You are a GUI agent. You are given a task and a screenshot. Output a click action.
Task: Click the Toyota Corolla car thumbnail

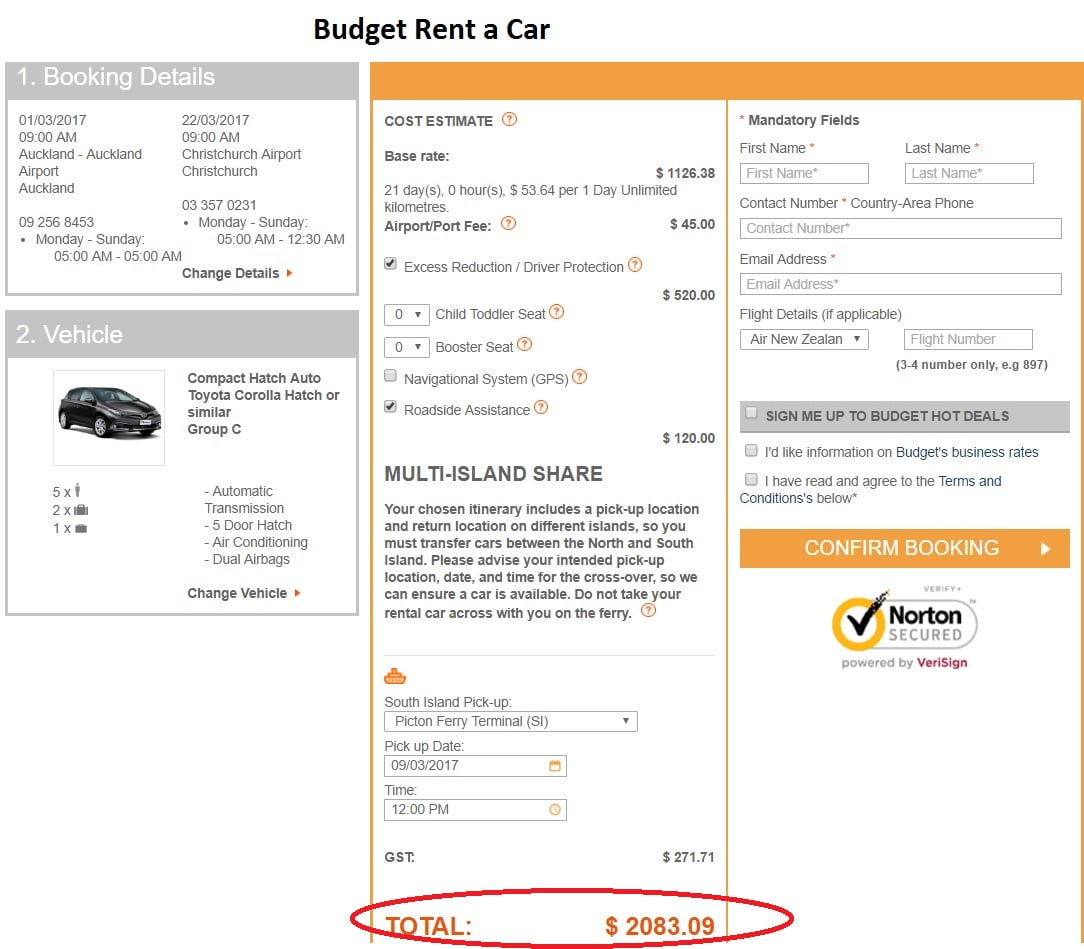coord(109,417)
